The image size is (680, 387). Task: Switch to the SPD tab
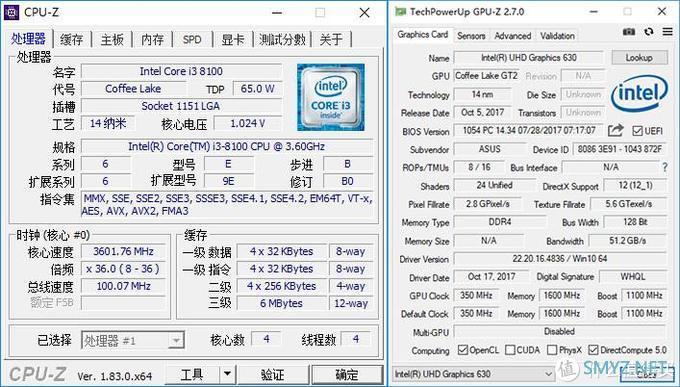[x=192, y=39]
